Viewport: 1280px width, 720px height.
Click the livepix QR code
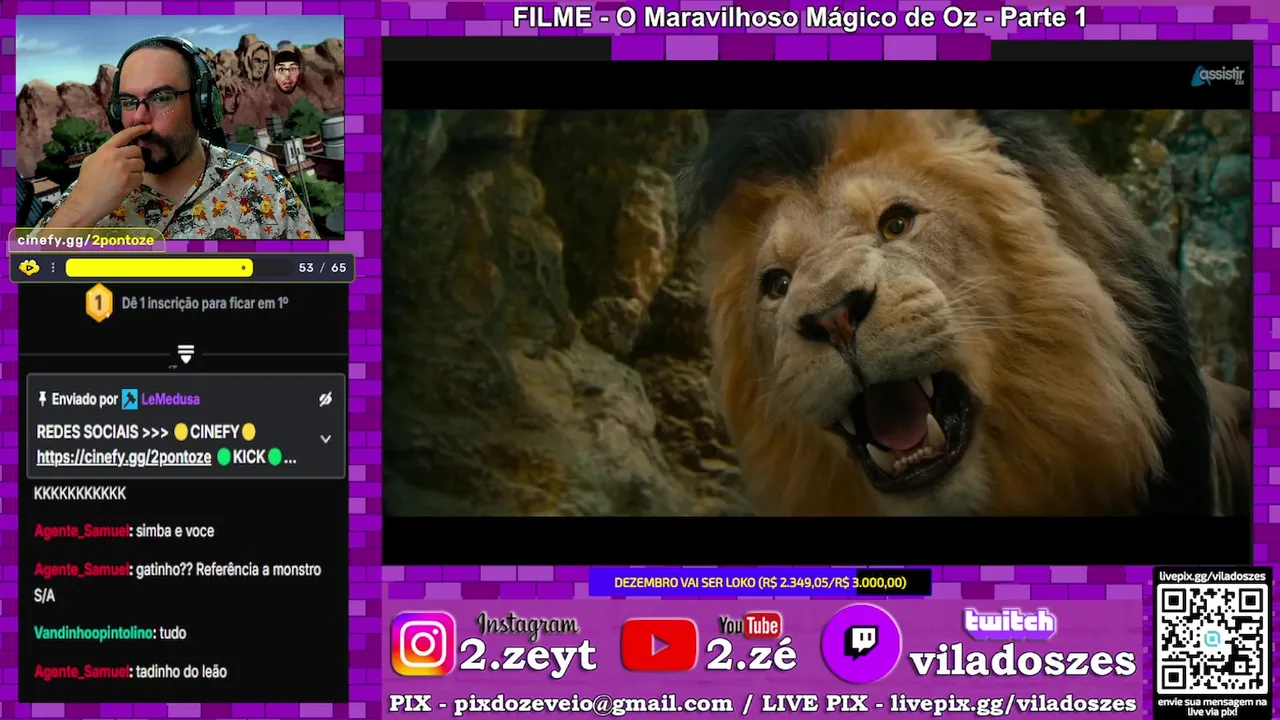click(x=1212, y=637)
